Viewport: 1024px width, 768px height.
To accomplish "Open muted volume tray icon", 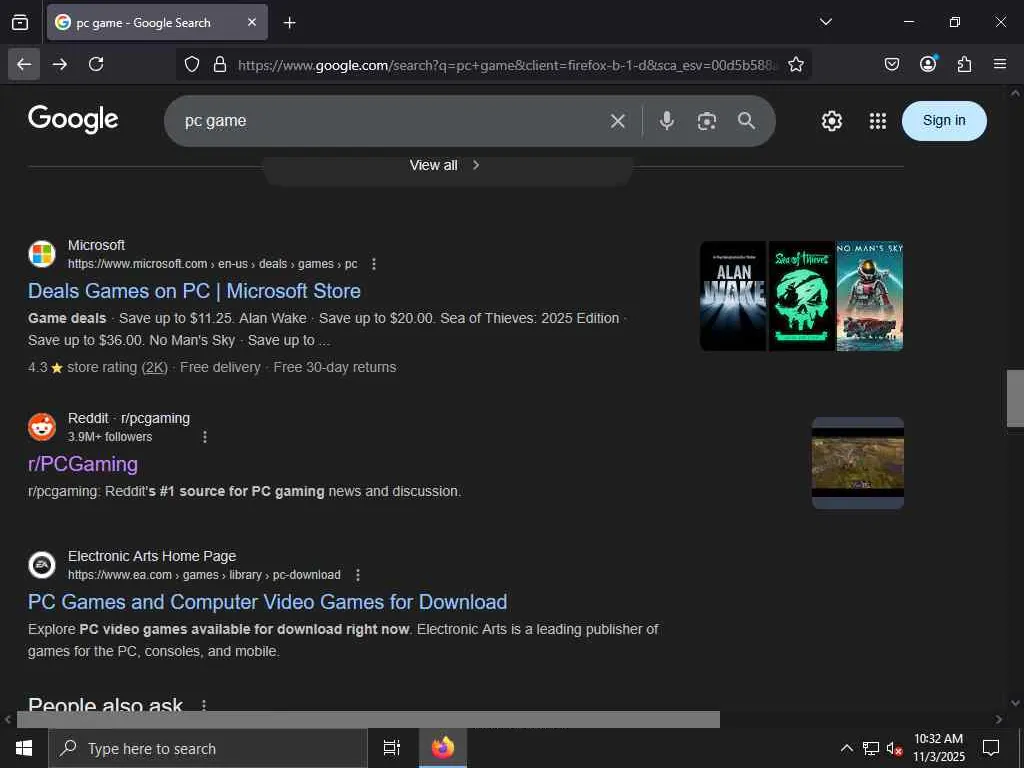I will [x=894, y=748].
